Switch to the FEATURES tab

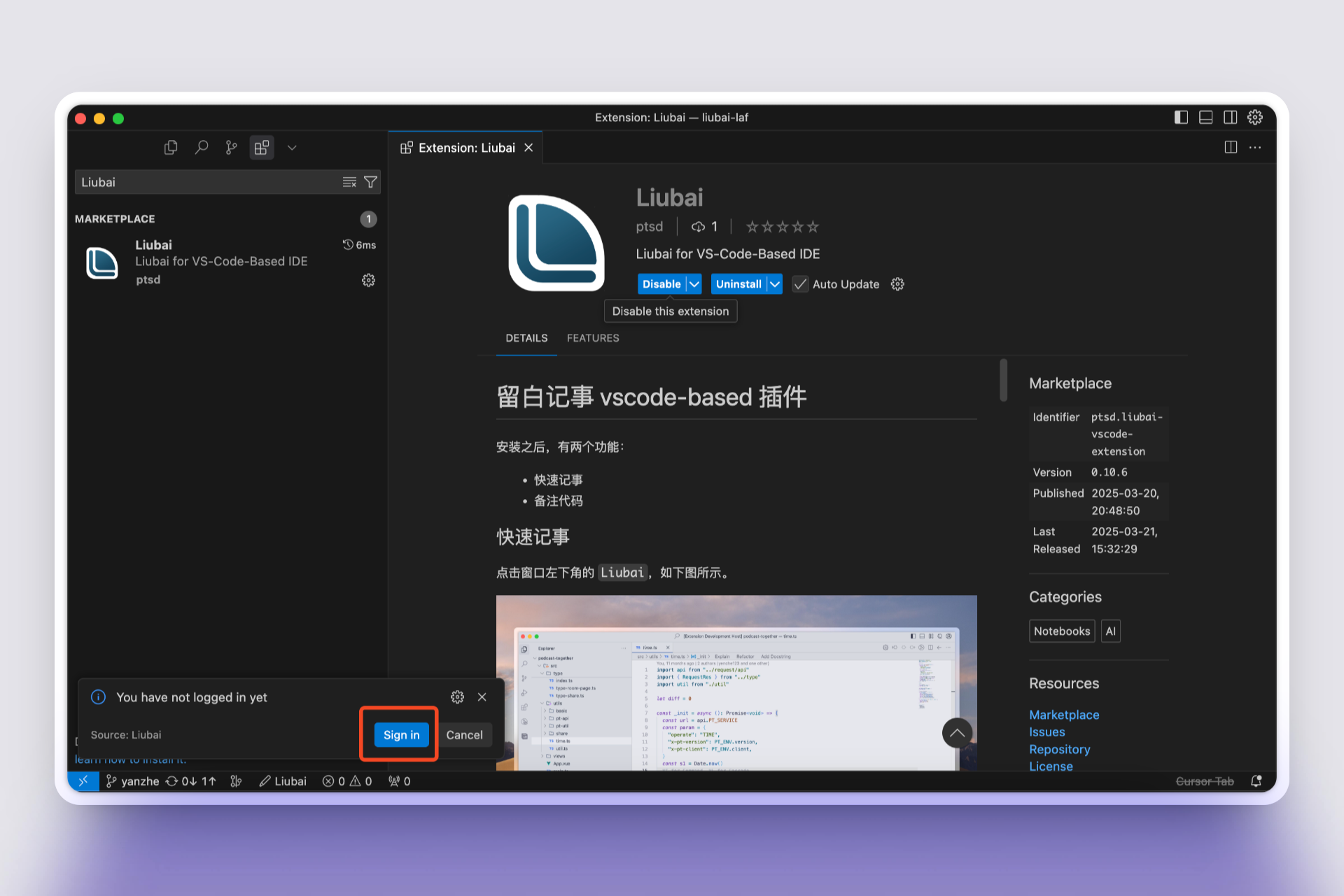click(x=593, y=338)
